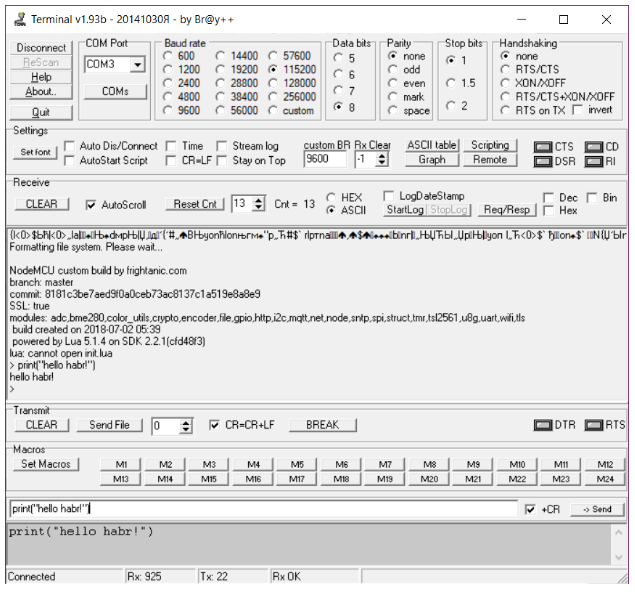The image size is (635, 596).
Task: Click the RI indicator LED
Action: [x=594, y=162]
